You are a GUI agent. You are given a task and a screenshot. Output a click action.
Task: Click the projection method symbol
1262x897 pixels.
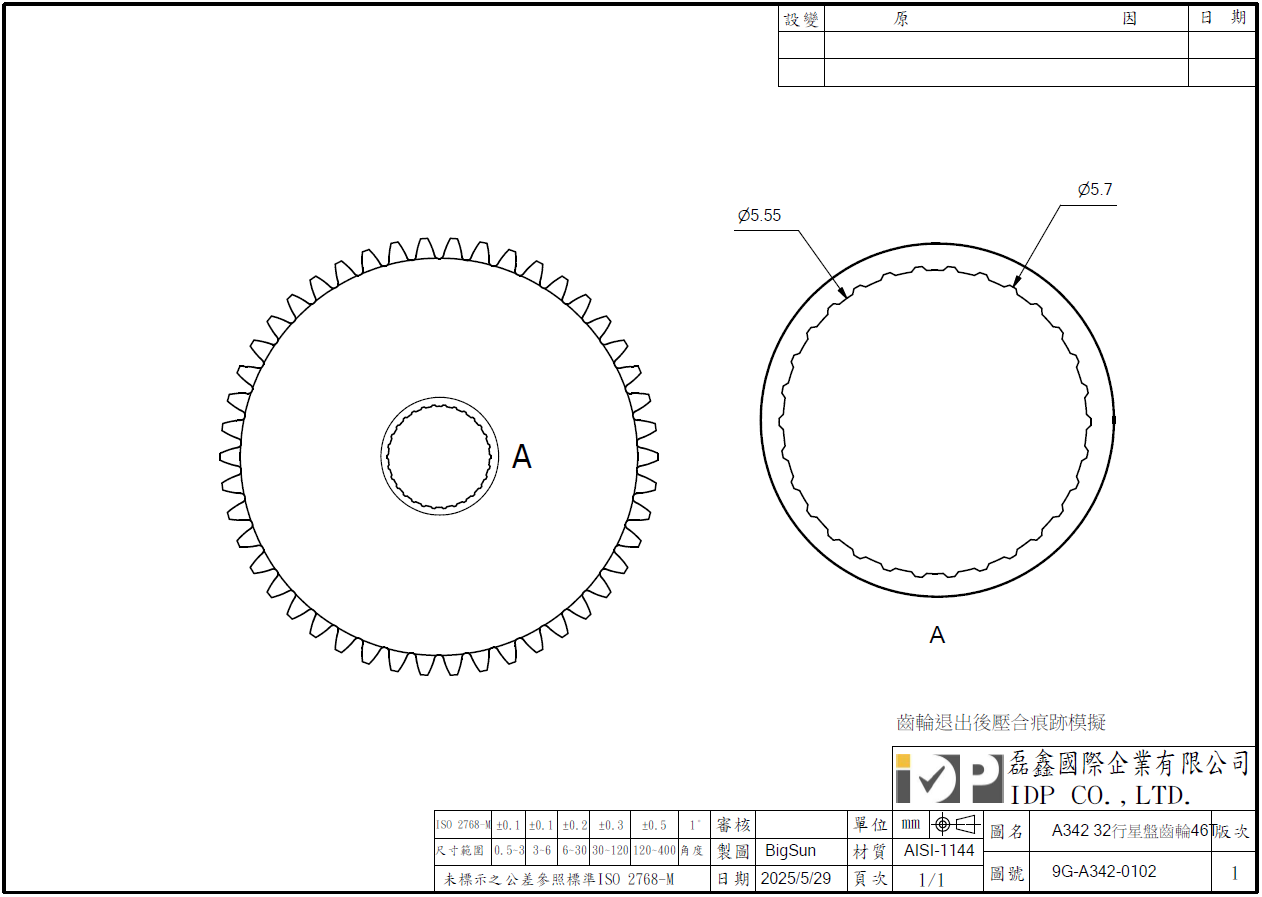[x=953, y=825]
